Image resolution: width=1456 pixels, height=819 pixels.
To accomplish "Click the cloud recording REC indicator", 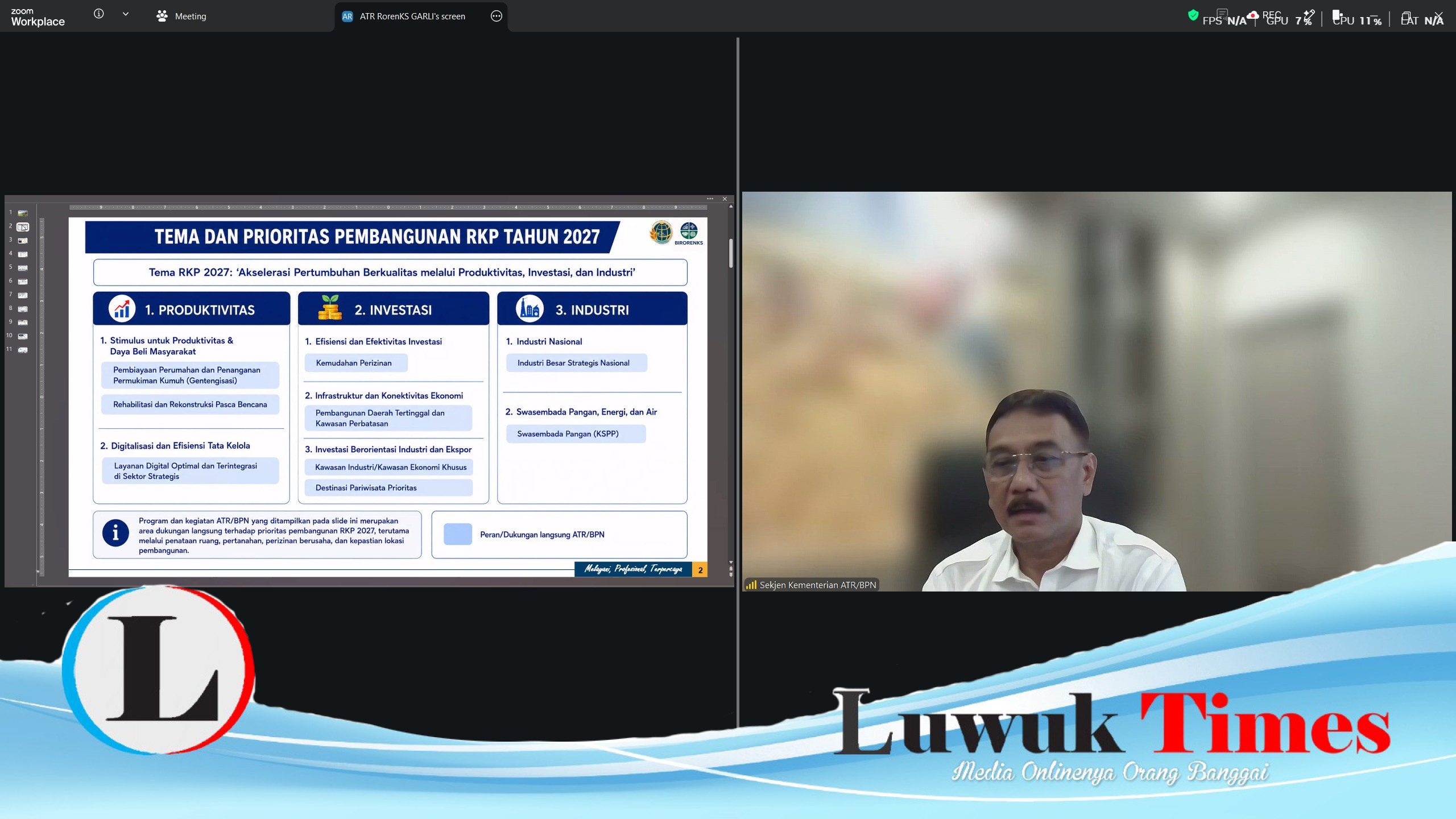I will click(x=1266, y=15).
